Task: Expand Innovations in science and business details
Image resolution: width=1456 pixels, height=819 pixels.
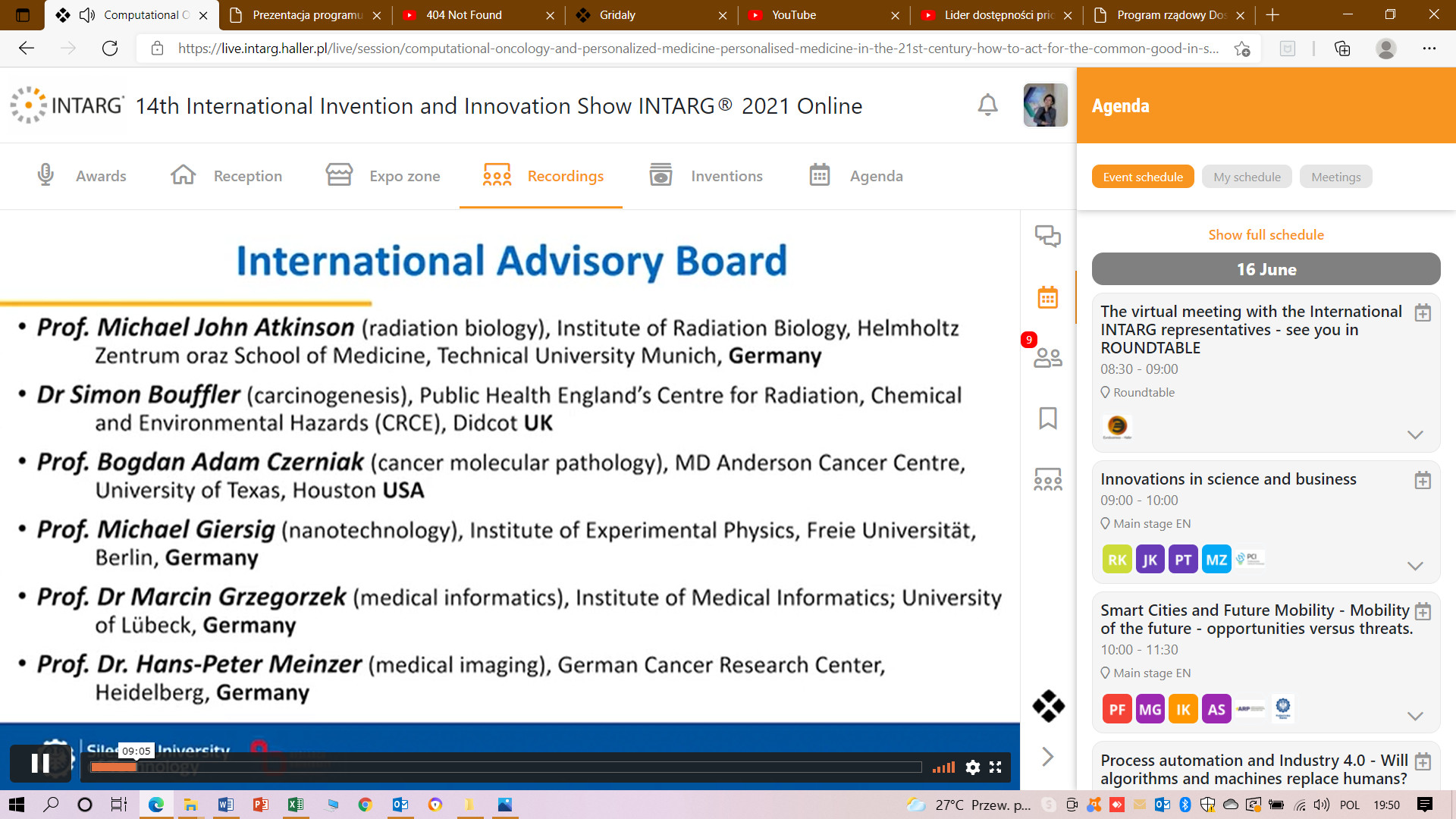Action: pyautogui.click(x=1415, y=566)
